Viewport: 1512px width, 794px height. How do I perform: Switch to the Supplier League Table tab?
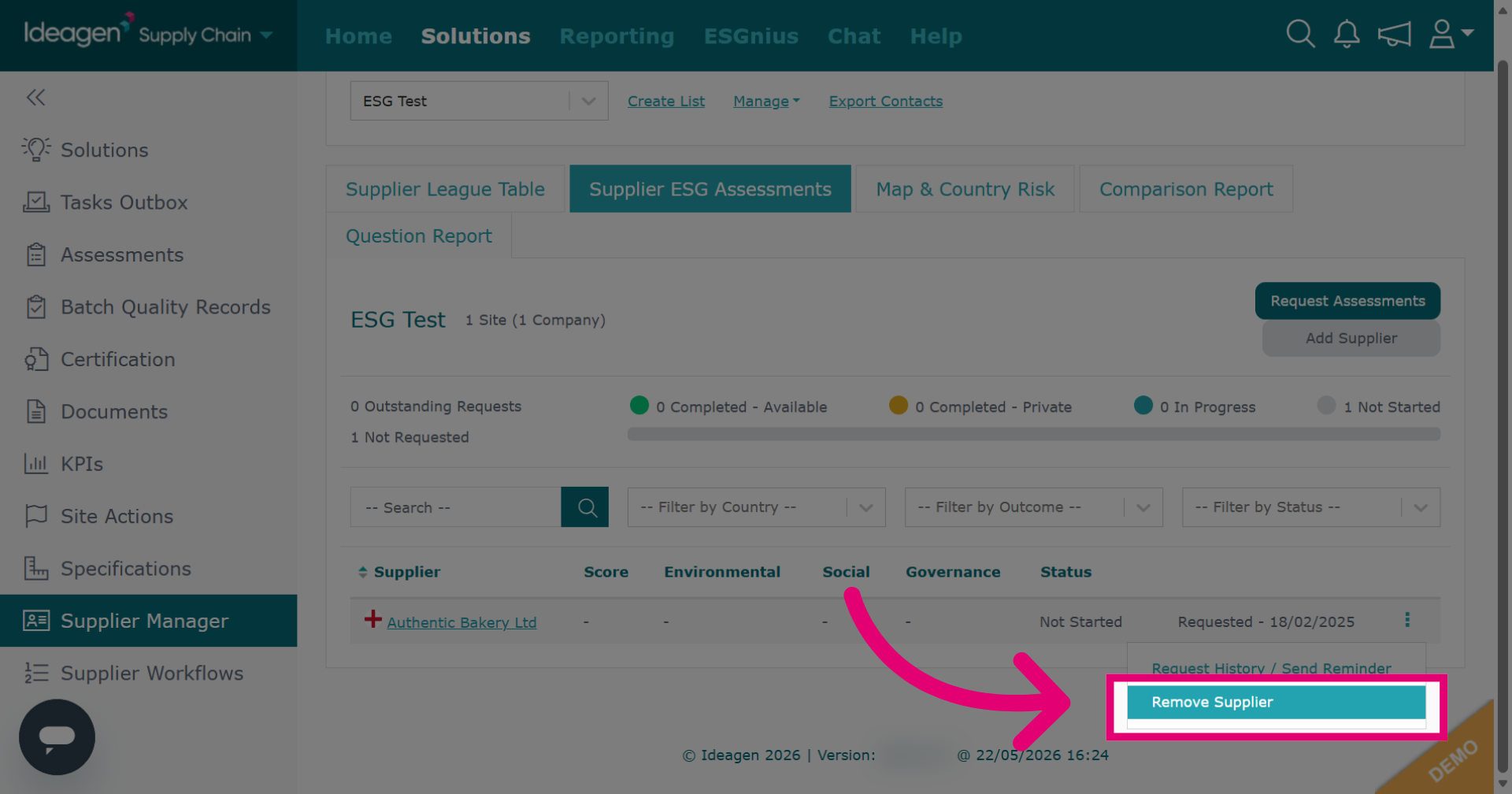[x=445, y=189]
